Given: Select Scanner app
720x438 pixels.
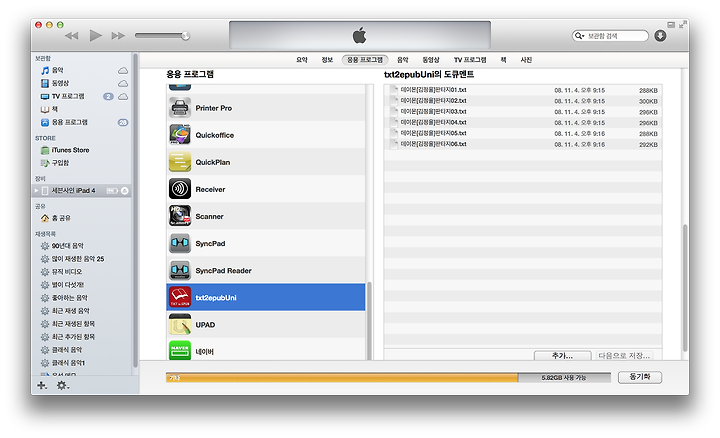Looking at the screenshot, I should tap(266, 216).
